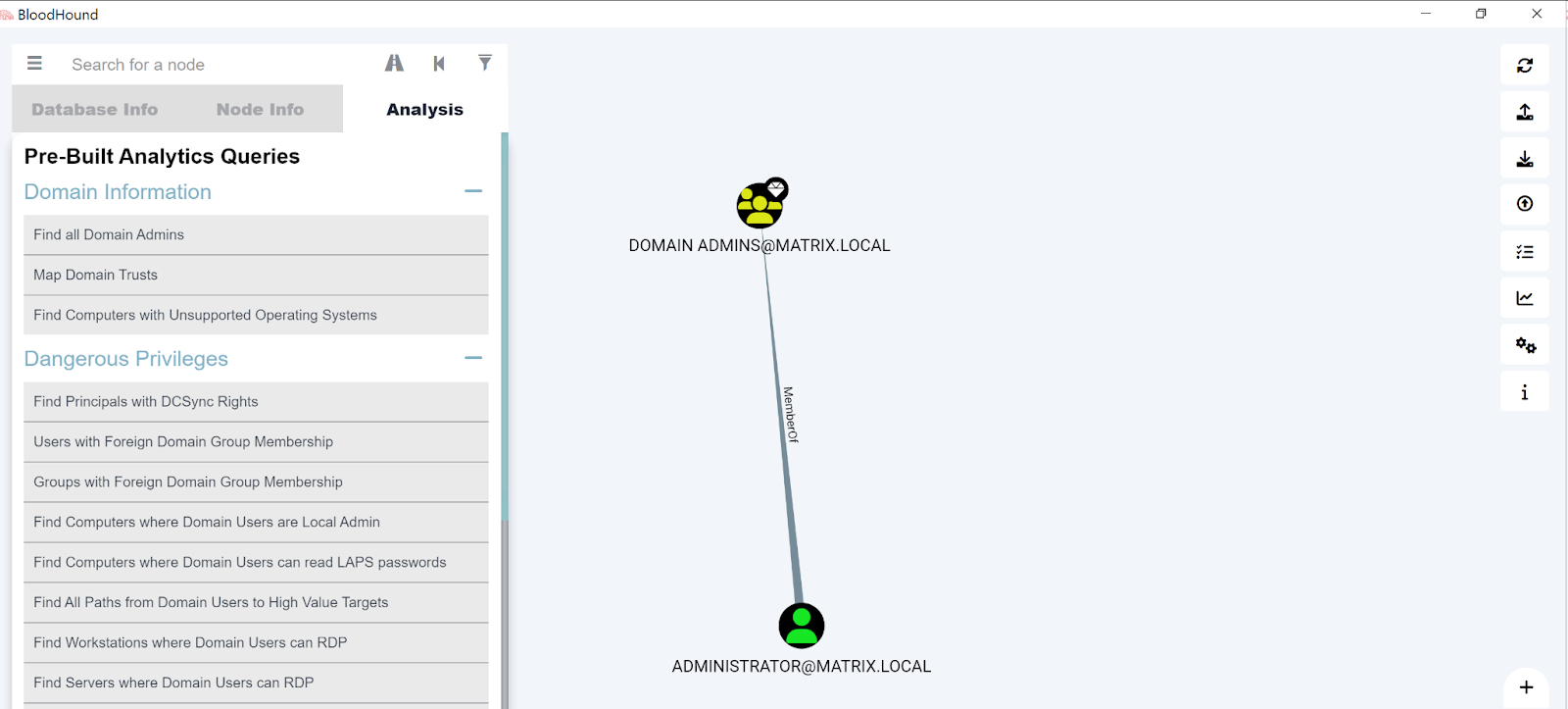Image resolution: width=1568 pixels, height=709 pixels.
Task: Run Find all Domain Admins query
Action: (256, 234)
